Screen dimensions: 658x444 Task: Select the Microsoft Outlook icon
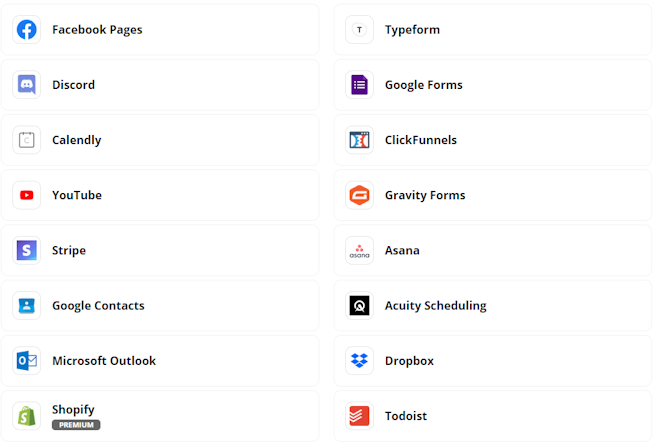pos(27,360)
